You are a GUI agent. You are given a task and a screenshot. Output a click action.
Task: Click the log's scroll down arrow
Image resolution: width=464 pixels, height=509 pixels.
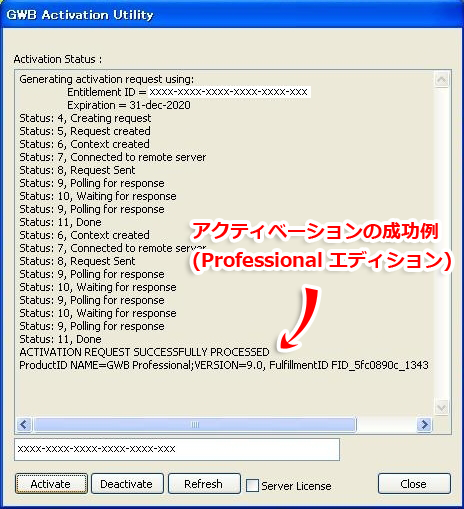[442, 408]
